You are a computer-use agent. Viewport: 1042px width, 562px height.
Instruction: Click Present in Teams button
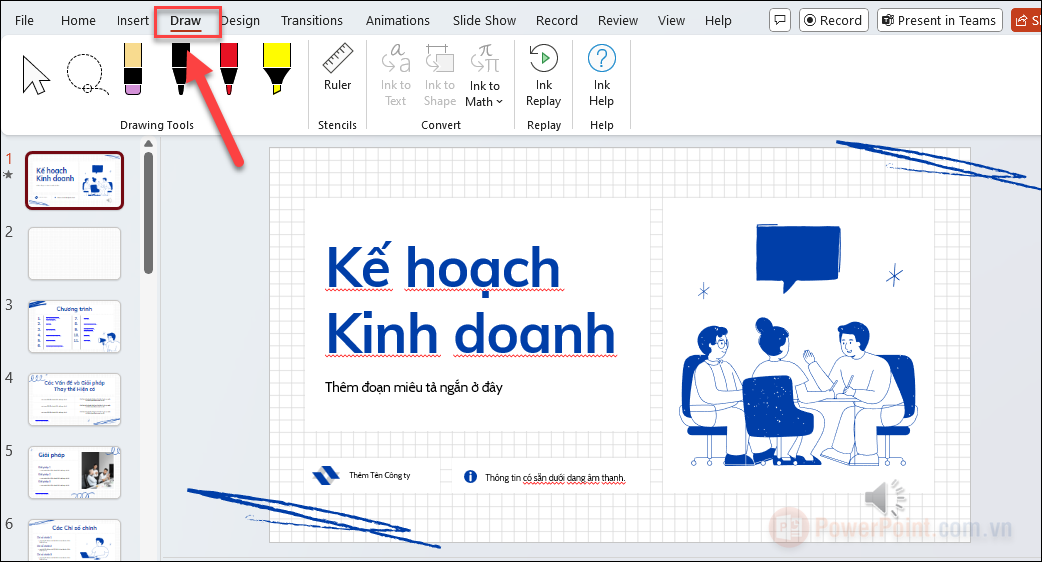coord(940,21)
